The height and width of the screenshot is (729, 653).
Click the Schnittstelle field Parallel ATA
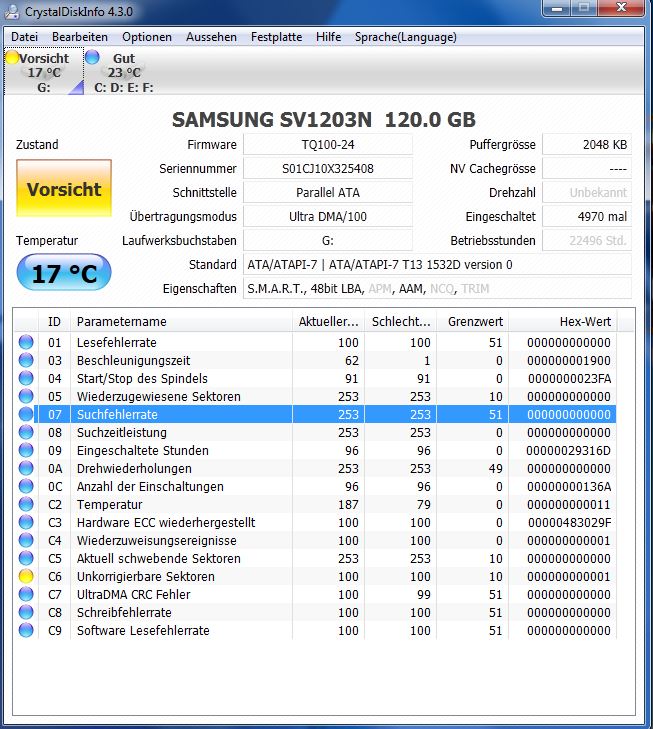(328, 192)
